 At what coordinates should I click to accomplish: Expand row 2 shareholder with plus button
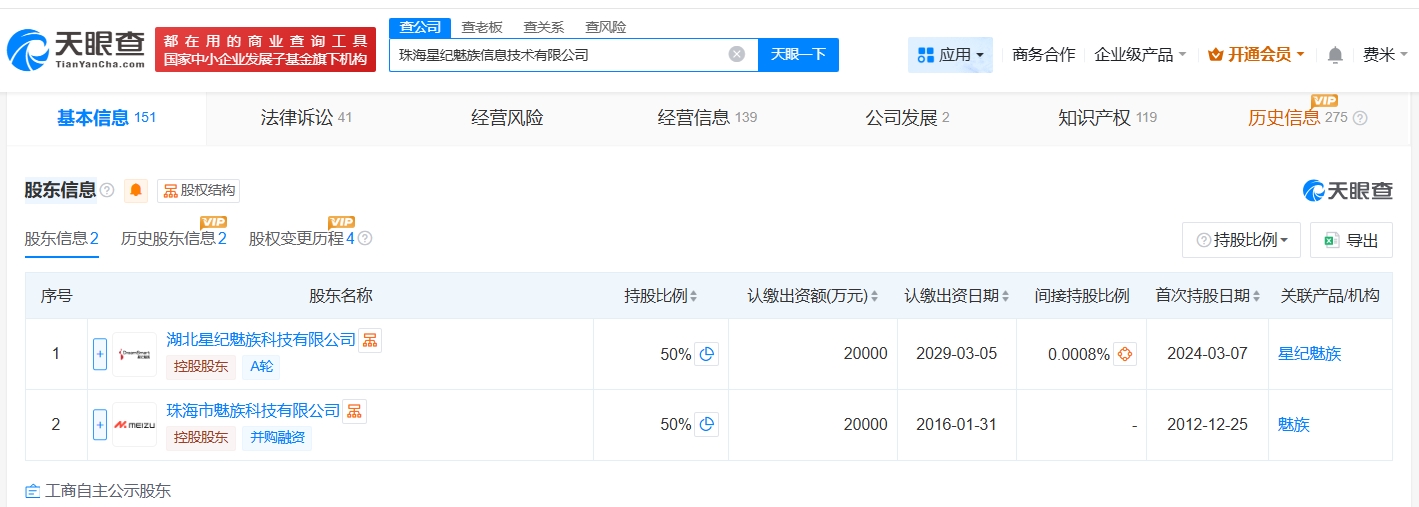[100, 424]
